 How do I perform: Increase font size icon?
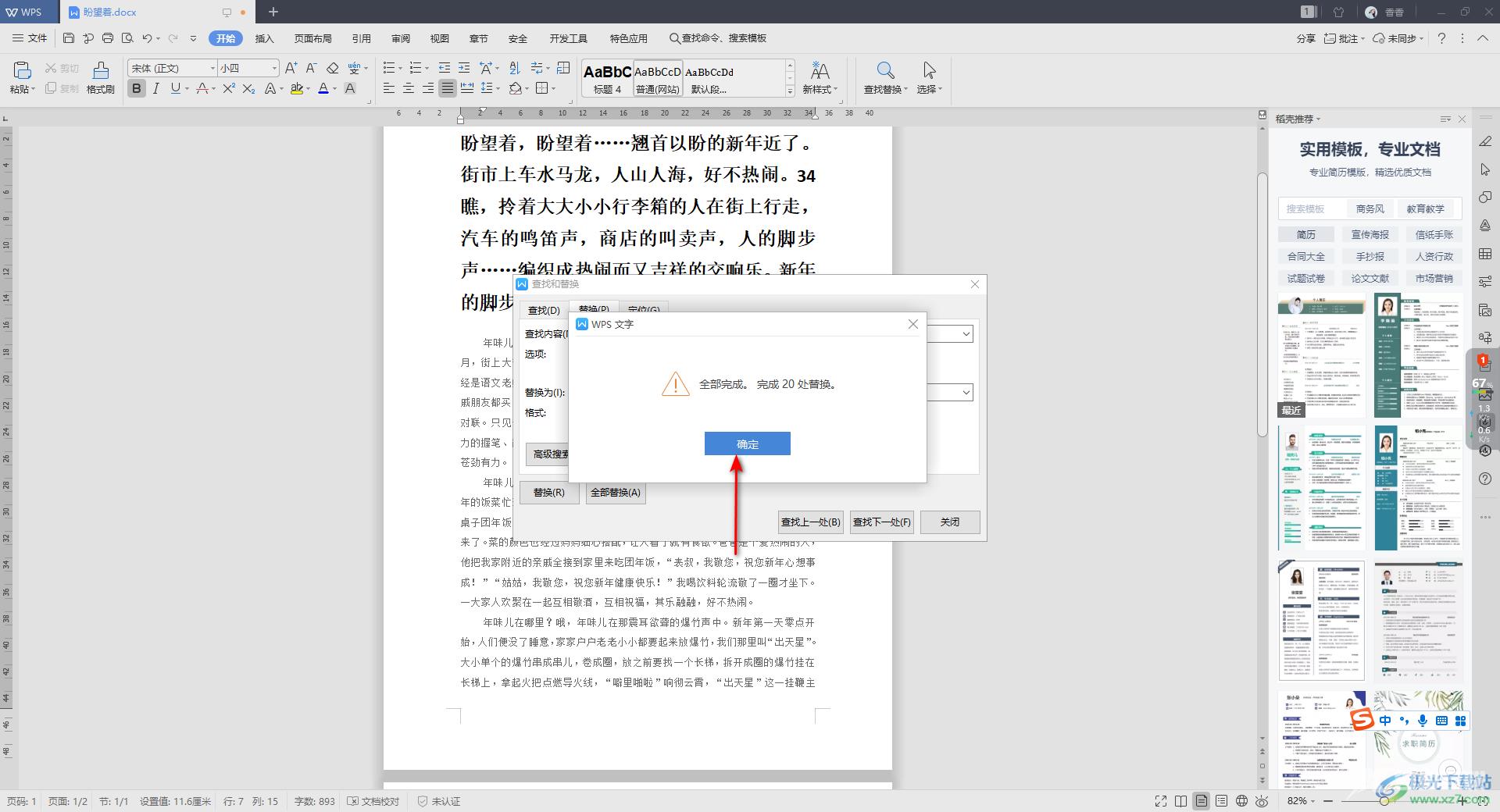coord(291,68)
